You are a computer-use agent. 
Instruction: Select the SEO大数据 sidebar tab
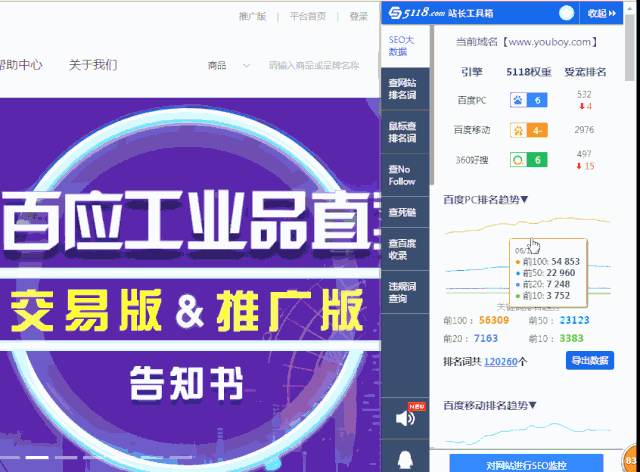click(405, 46)
